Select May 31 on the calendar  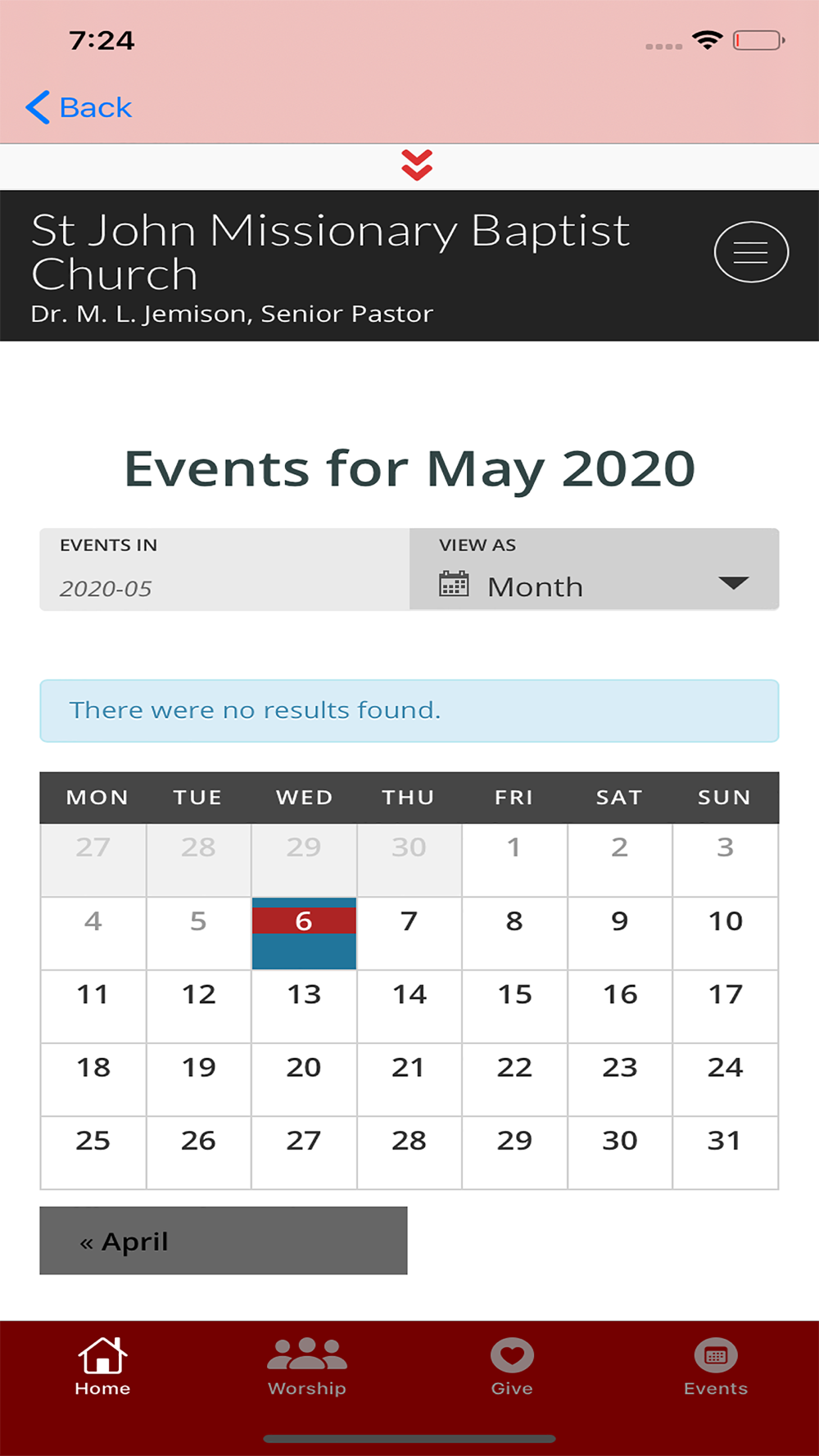click(725, 1152)
